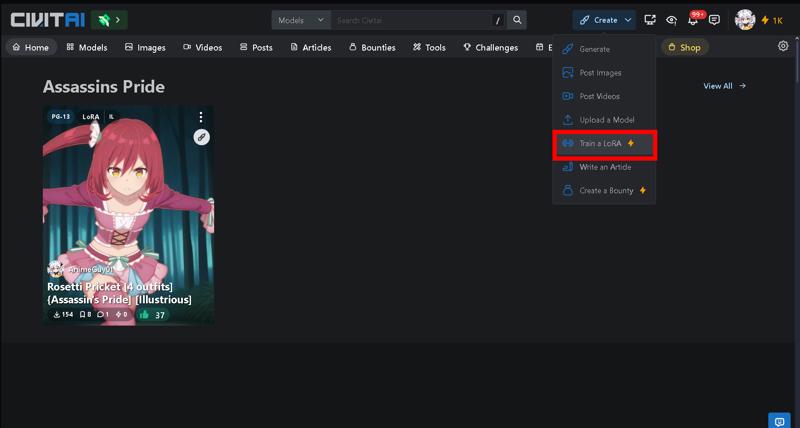Switch to the Images tab

pyautogui.click(x=145, y=47)
